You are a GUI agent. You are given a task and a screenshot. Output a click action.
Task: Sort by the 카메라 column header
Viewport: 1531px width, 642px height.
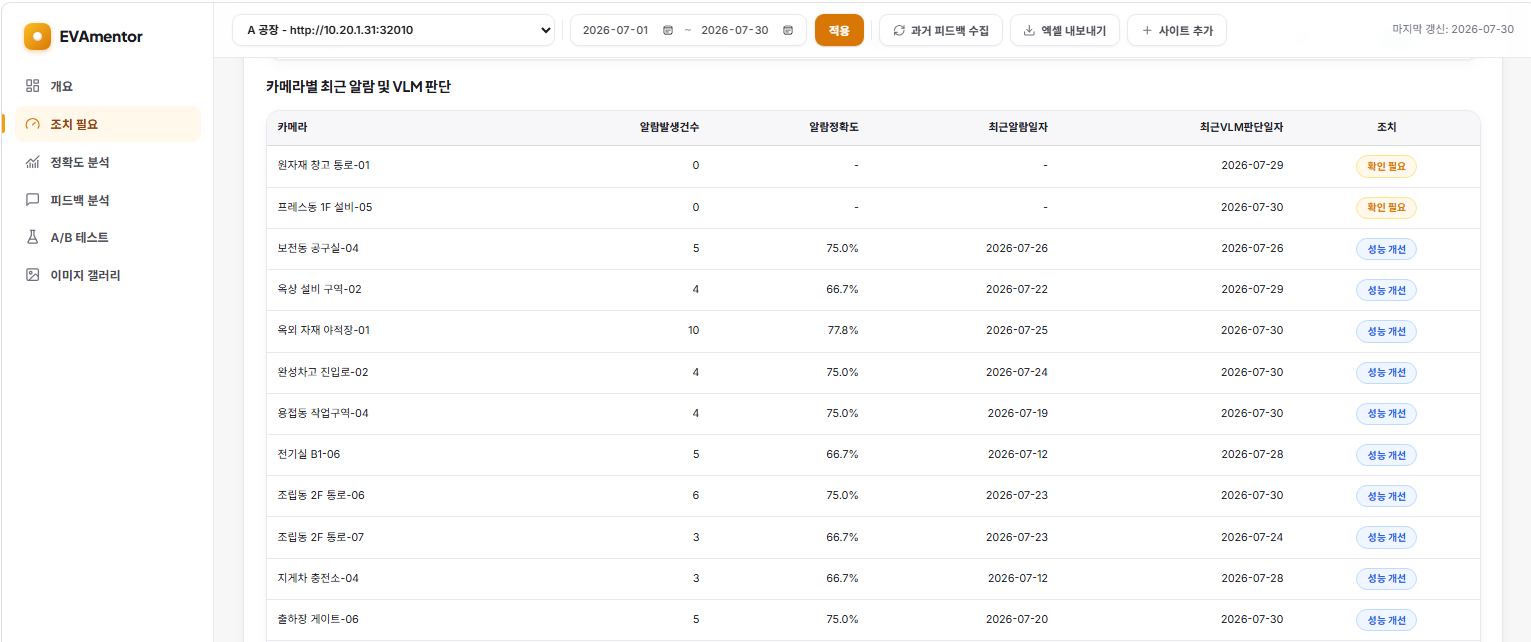(x=292, y=128)
